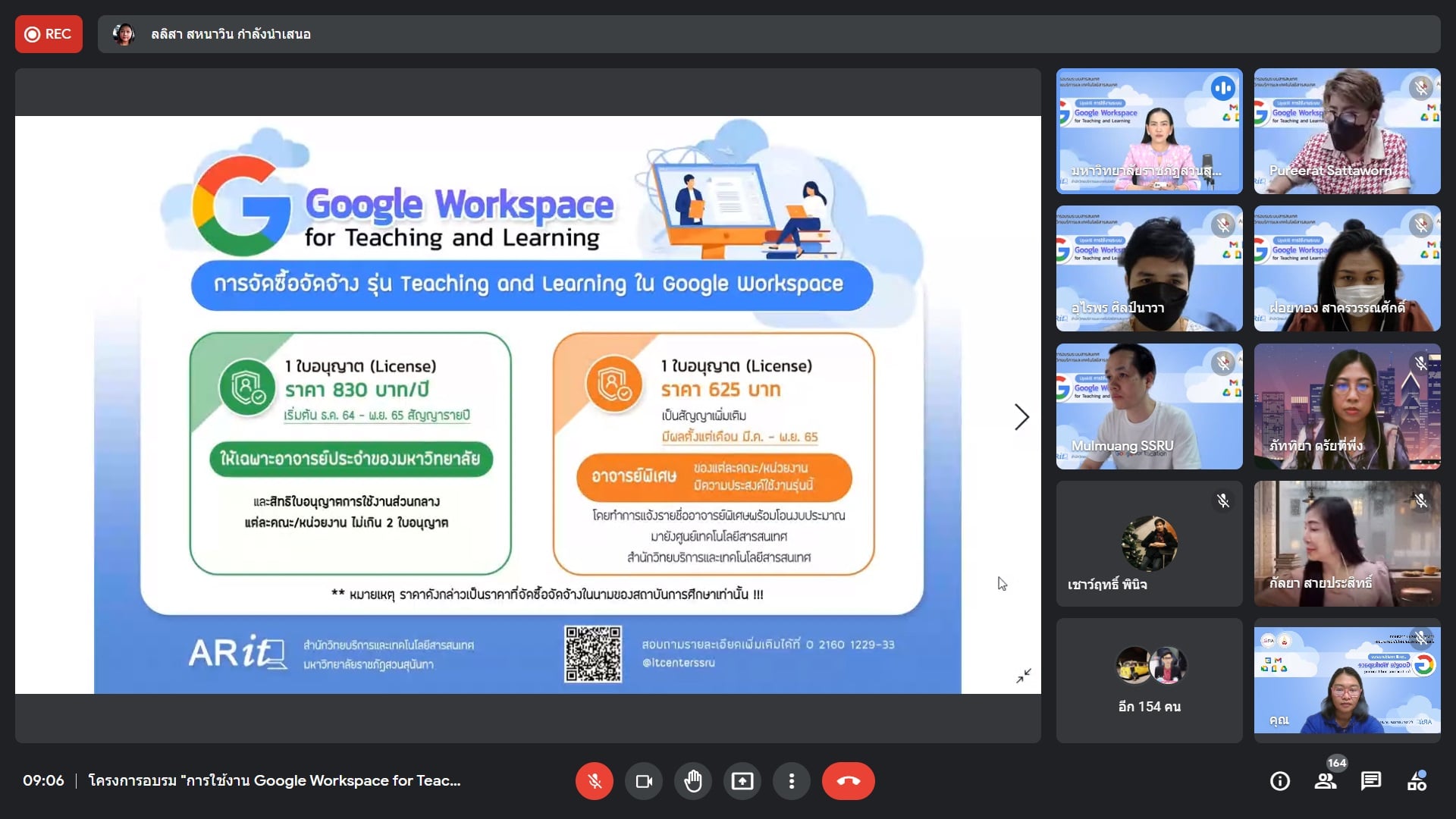This screenshot has width=1456, height=819.
Task: Click the presenter name banner at top
Action: 231,34
